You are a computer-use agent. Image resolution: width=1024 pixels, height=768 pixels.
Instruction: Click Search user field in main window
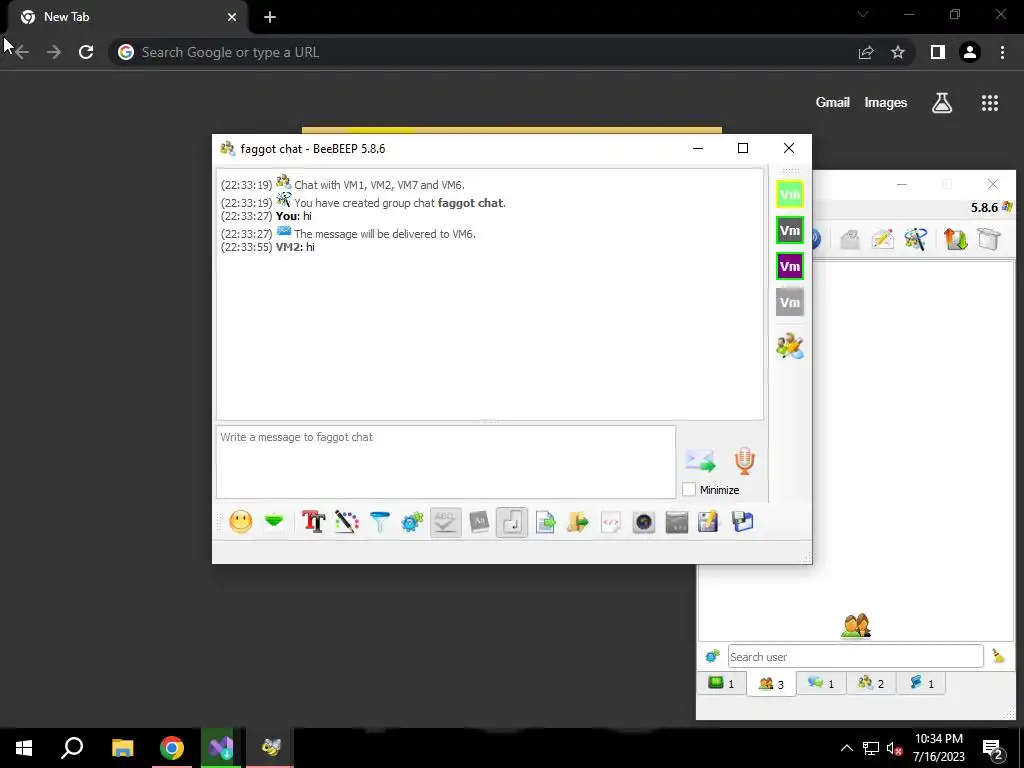[x=856, y=656]
